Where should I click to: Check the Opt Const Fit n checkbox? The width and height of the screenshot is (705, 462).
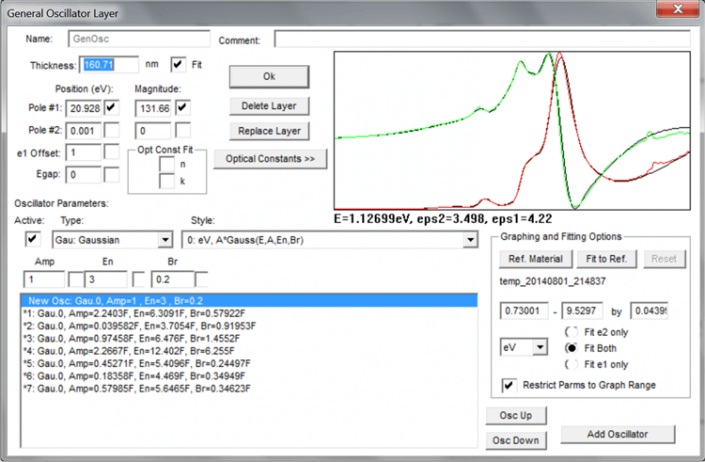tap(166, 164)
